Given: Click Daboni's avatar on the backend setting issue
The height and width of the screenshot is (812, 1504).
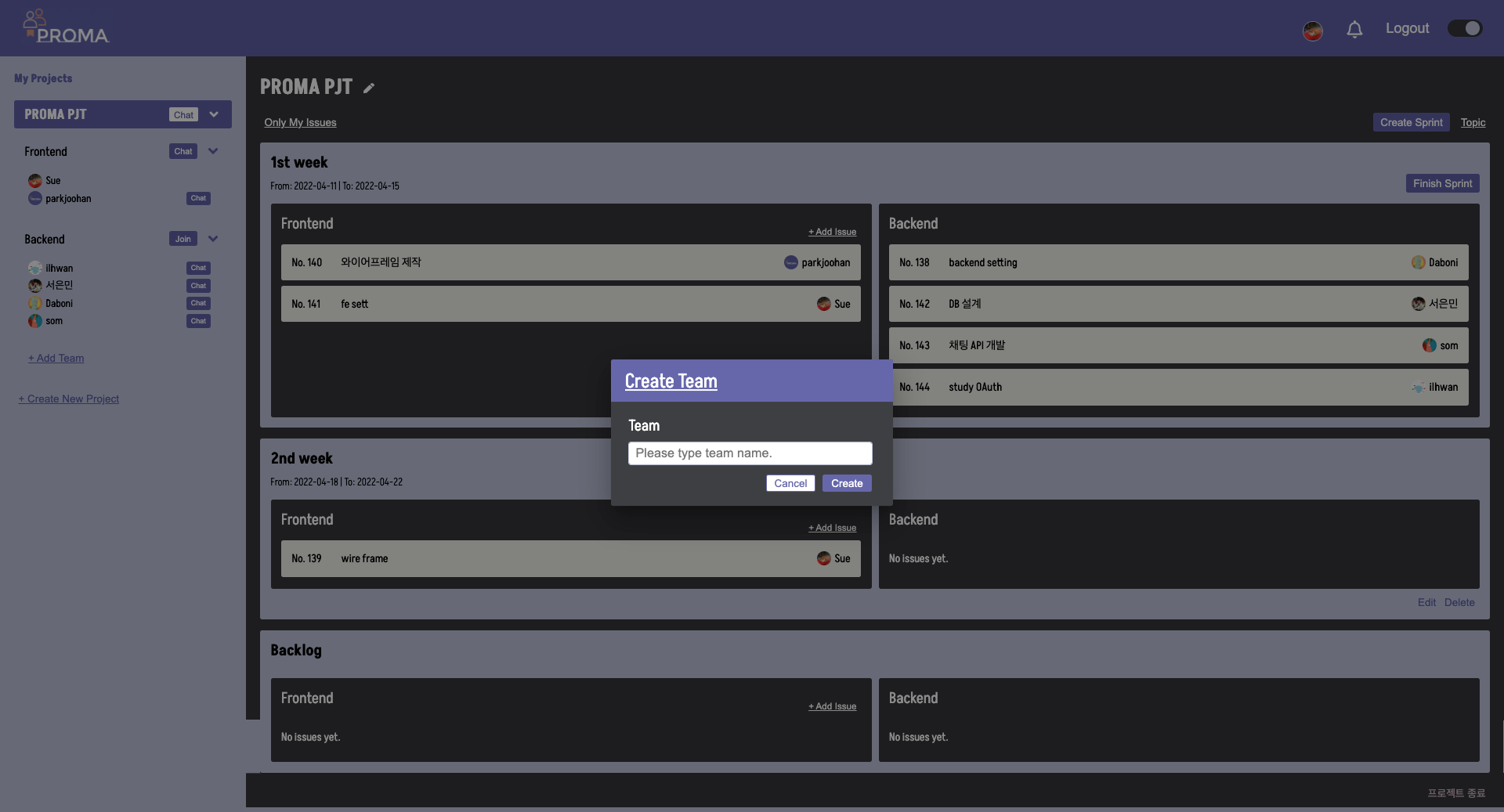Looking at the screenshot, I should click(x=1419, y=262).
